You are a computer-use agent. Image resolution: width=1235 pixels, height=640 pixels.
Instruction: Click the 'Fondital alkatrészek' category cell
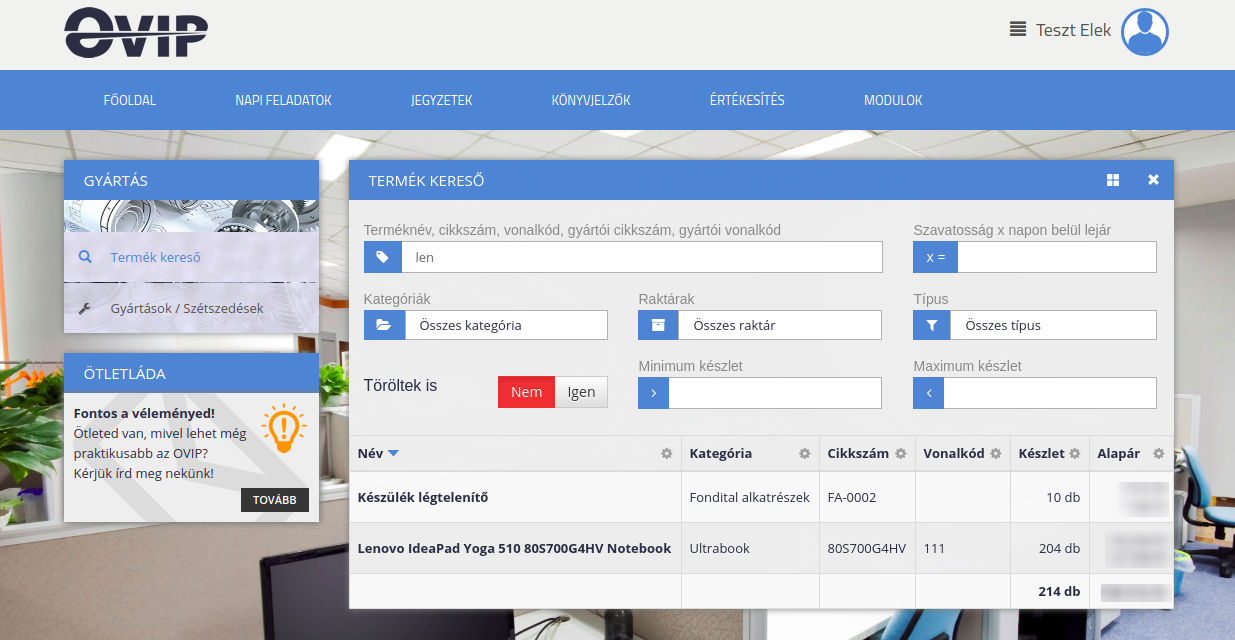(750, 497)
